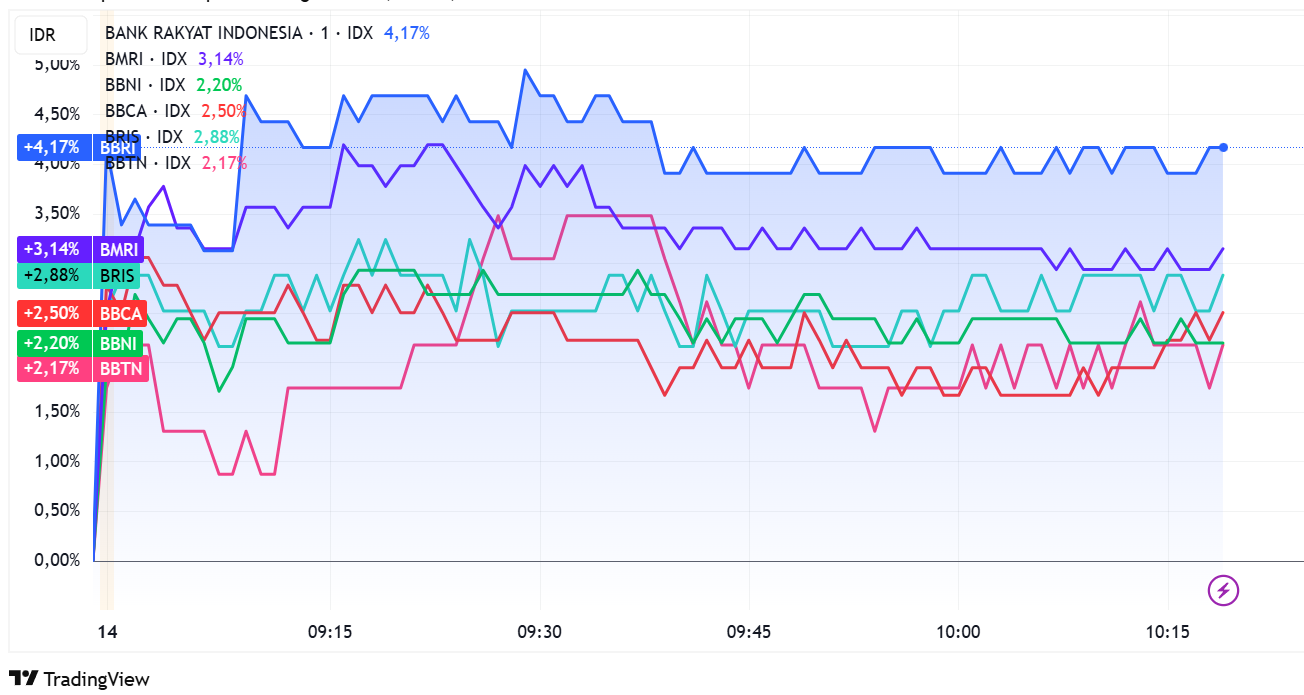Click the purple lightning bolt icon
This screenshot has width=1304, height=695.
click(x=1224, y=591)
